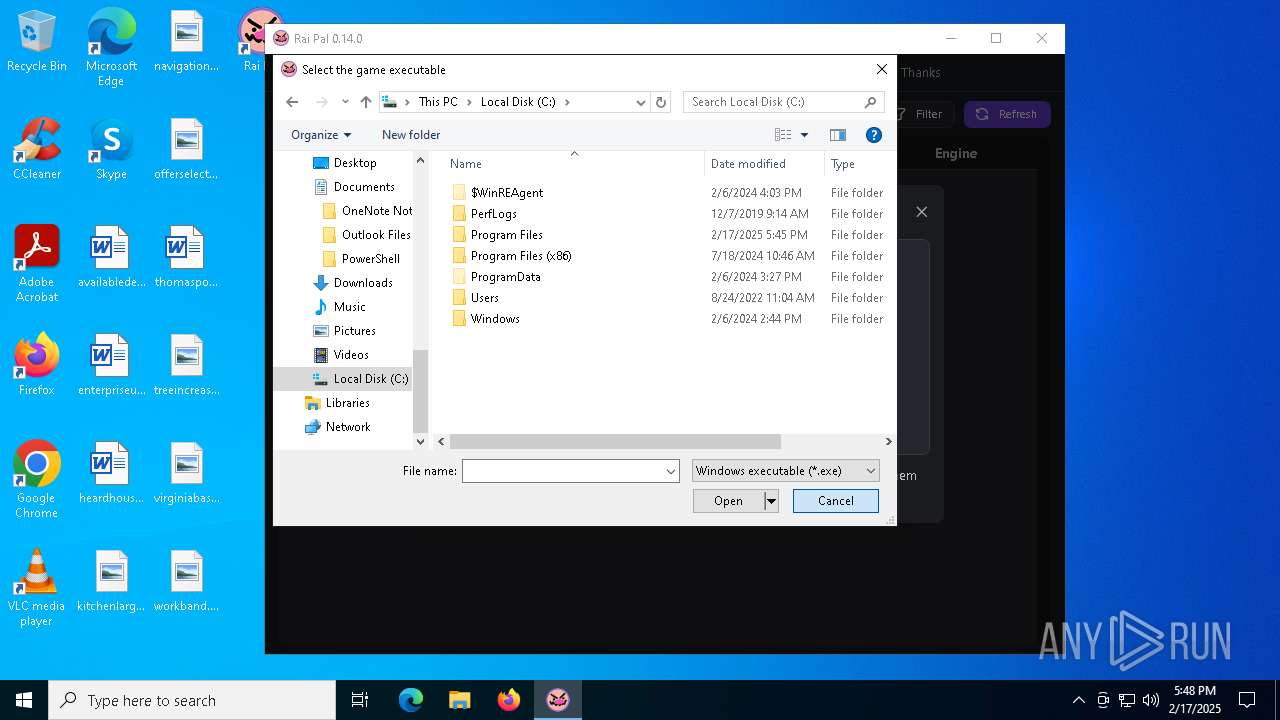Viewport: 1280px width, 720px height.
Task: Open File Explorer from the taskbar
Action: point(459,700)
